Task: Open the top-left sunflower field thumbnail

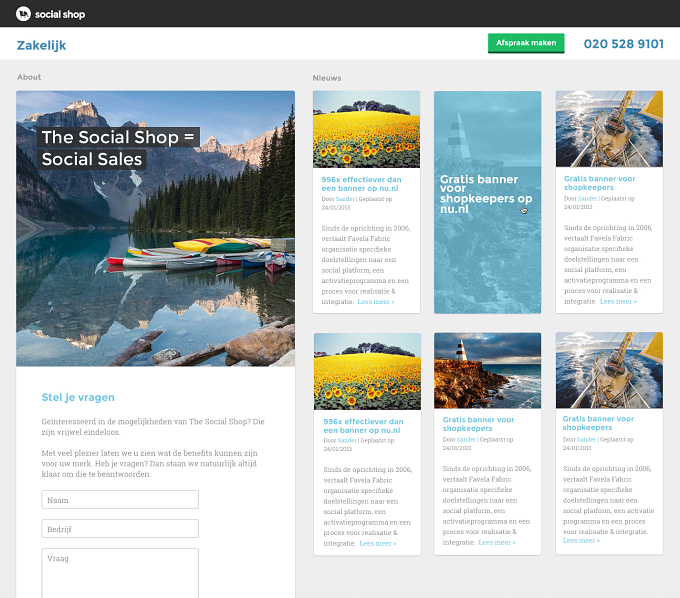Action: point(366,129)
